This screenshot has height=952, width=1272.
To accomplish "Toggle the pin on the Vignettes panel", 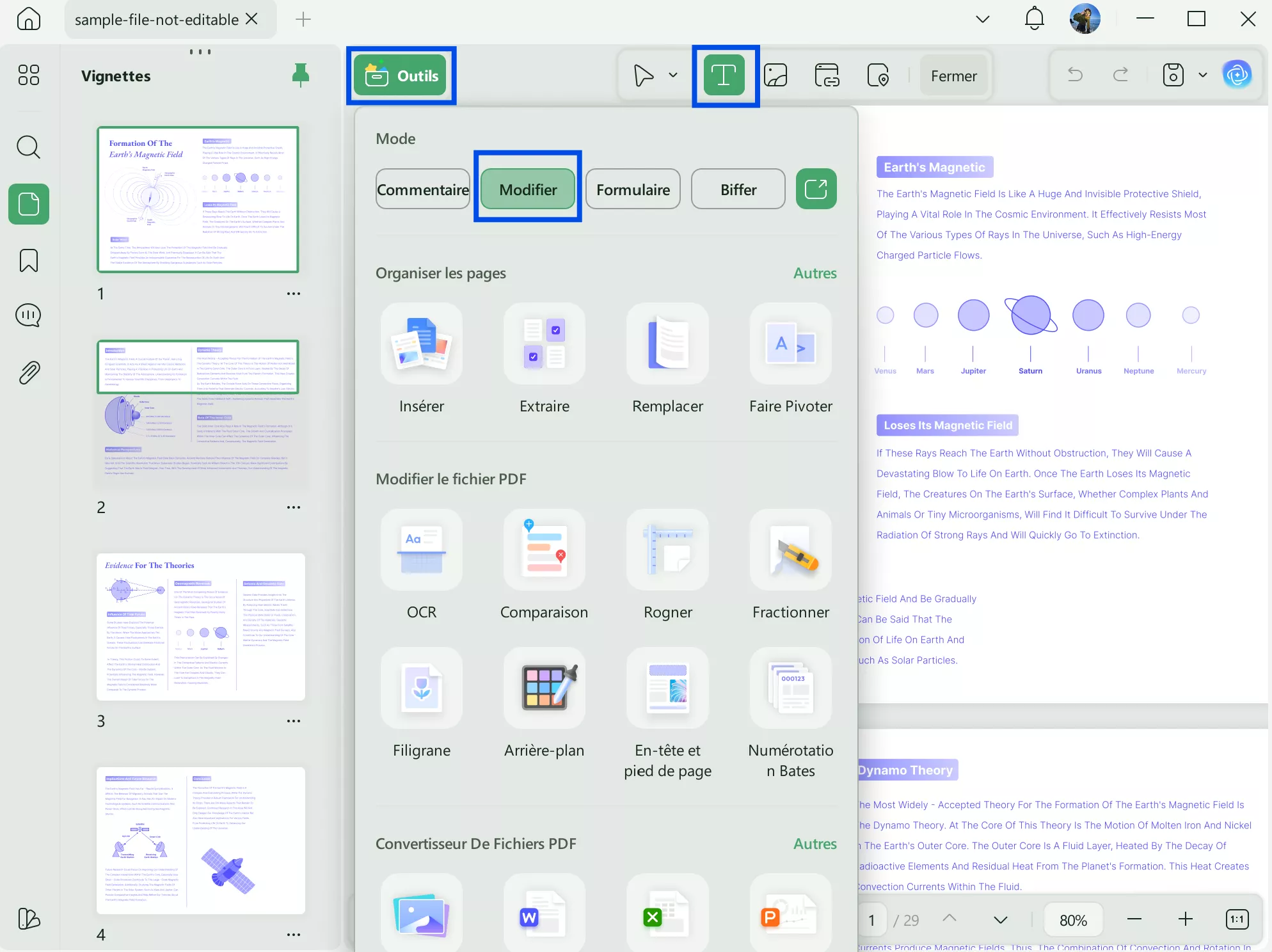I will pyautogui.click(x=300, y=75).
